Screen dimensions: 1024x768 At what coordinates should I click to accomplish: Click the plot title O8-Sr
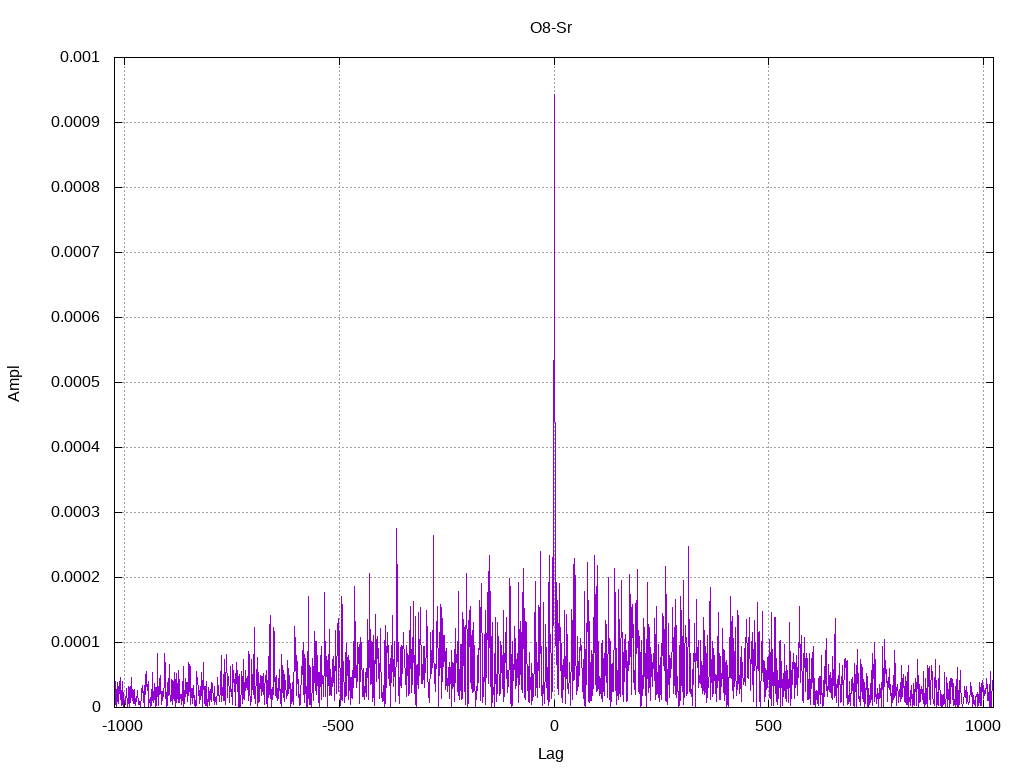(551, 28)
